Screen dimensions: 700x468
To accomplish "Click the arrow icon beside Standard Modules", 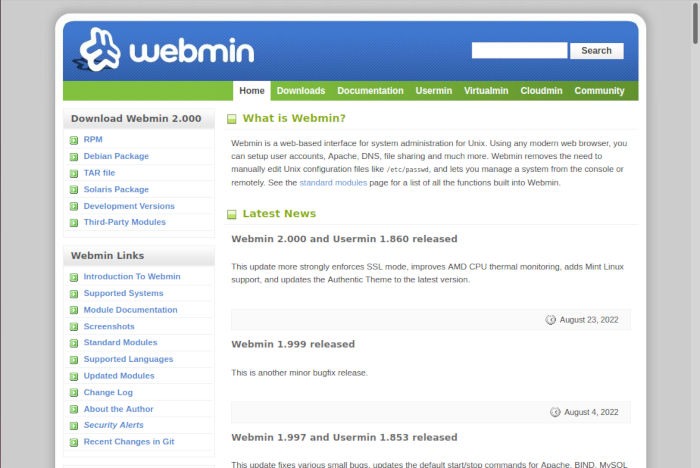I will coord(74,343).
